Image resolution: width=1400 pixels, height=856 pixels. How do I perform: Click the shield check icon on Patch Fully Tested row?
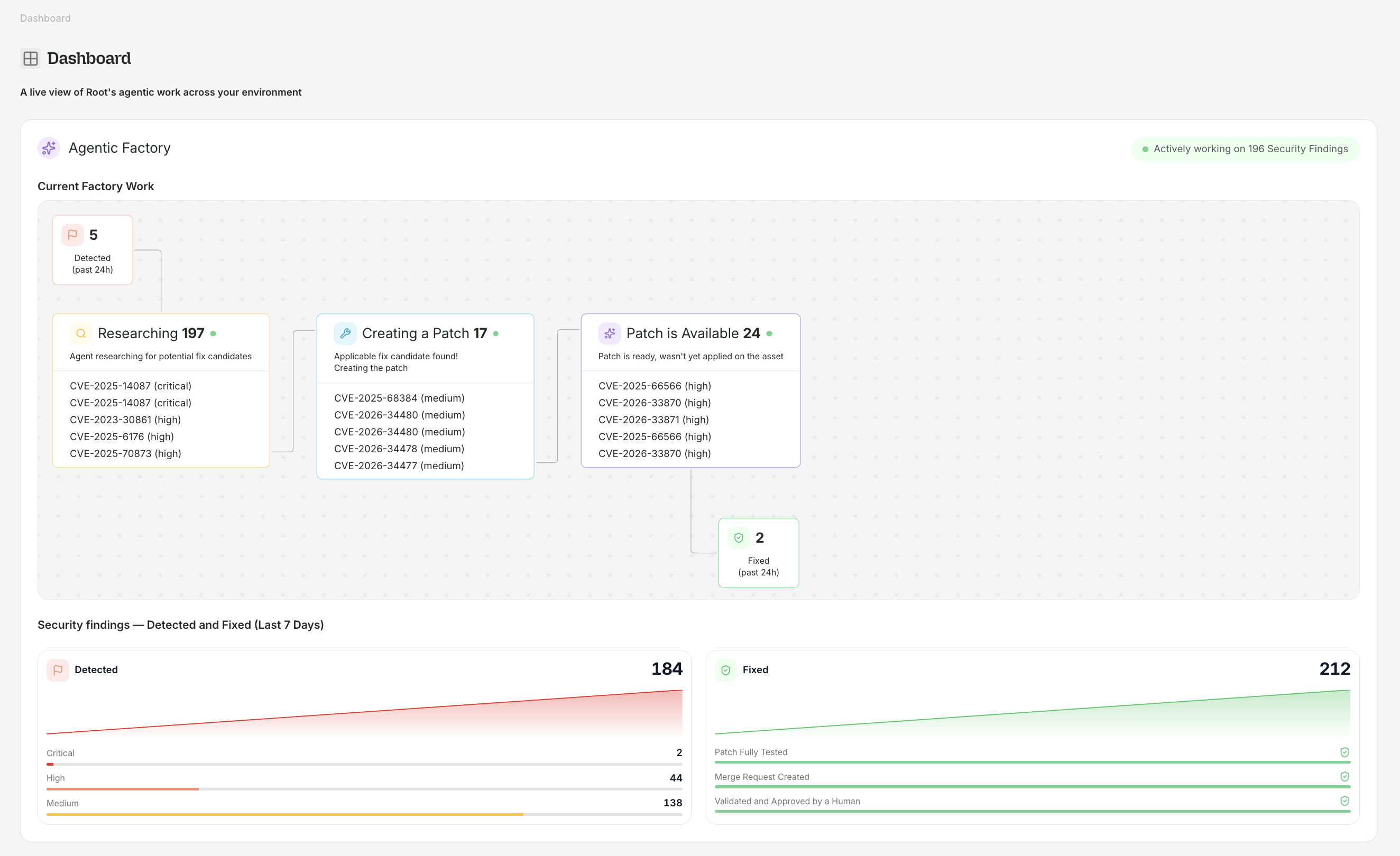[1344, 752]
